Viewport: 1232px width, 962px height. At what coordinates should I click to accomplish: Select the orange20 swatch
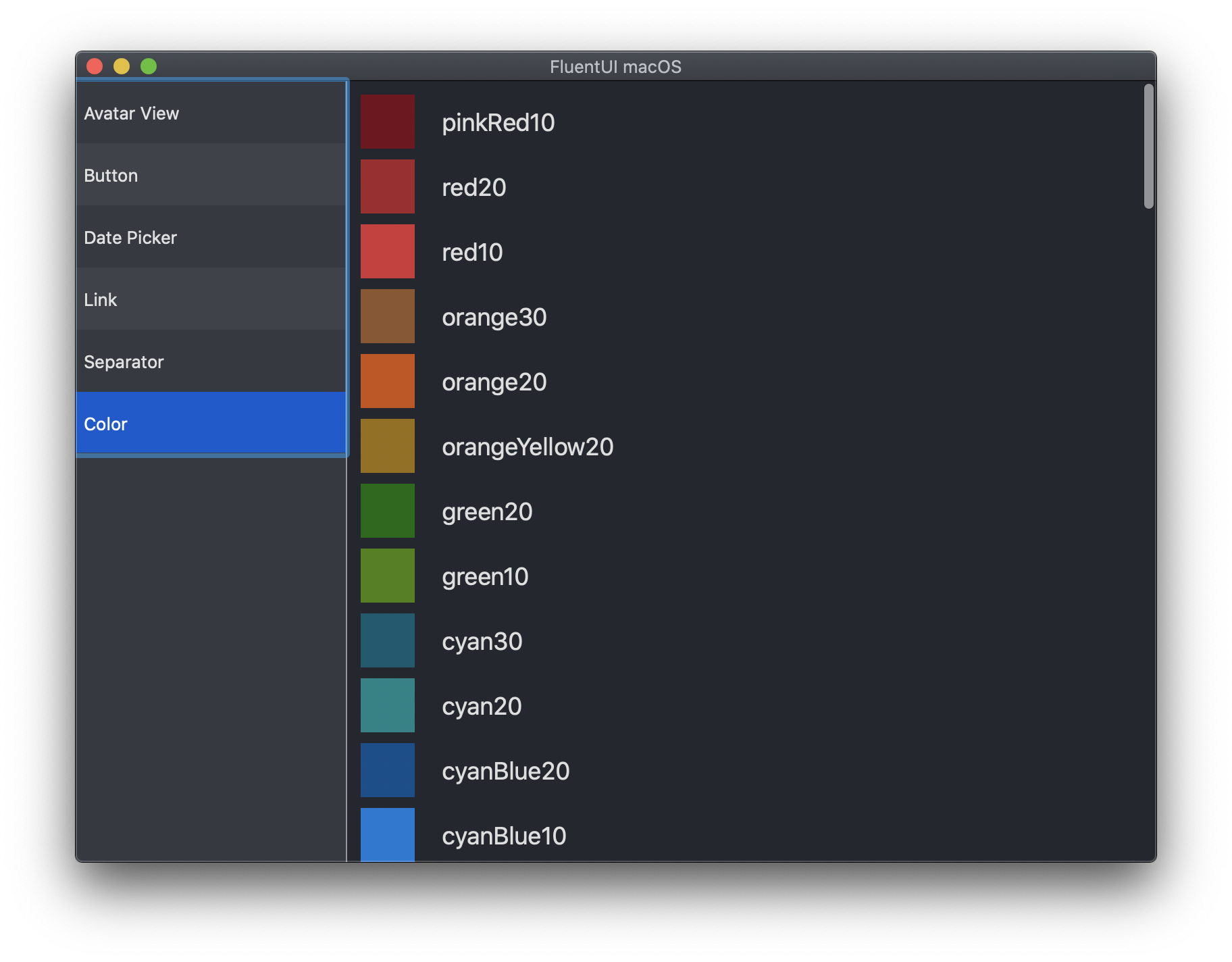pos(388,380)
